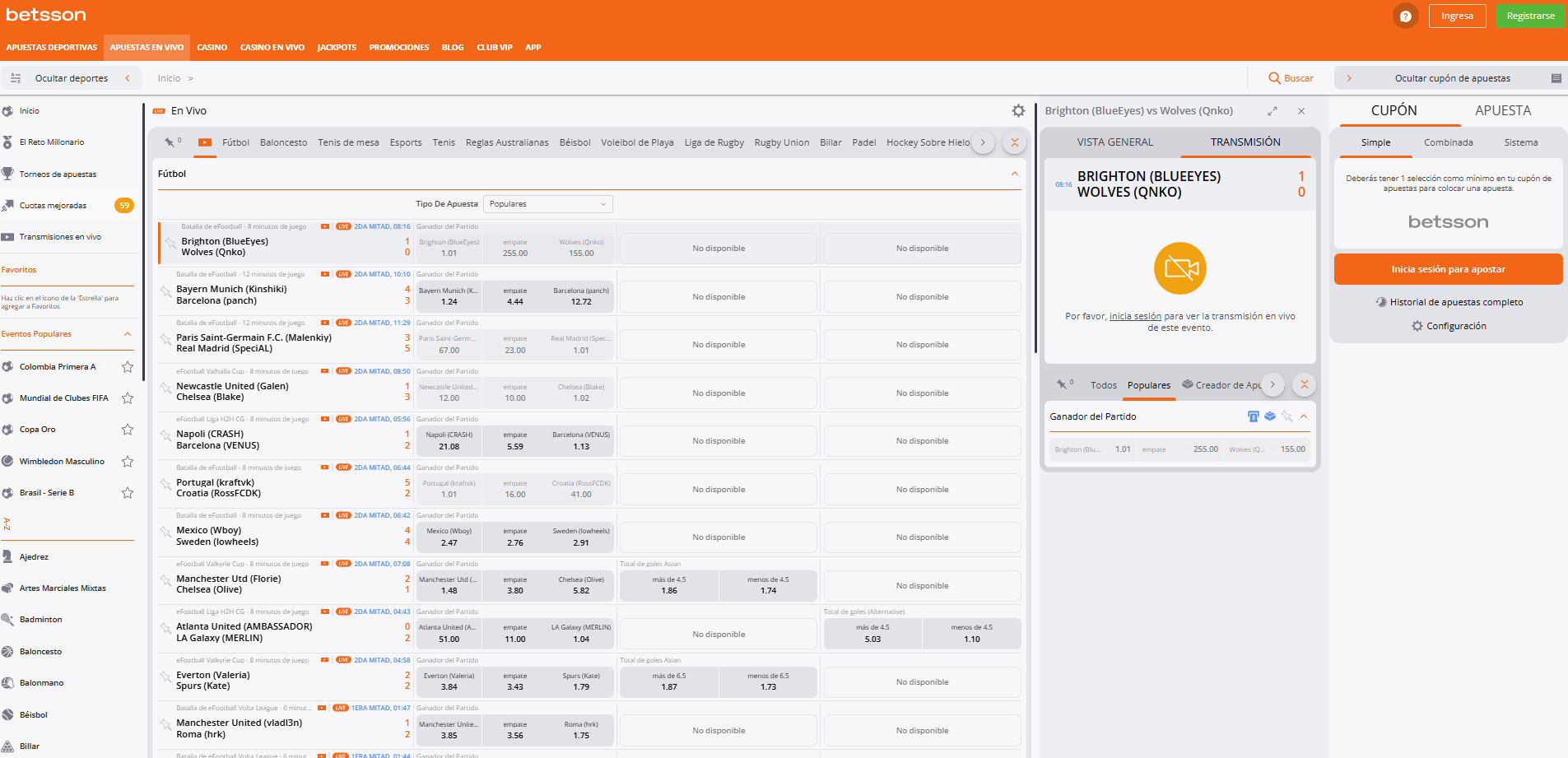Close the market tabs with orange X
Image resolution: width=1568 pixels, height=758 pixels.
click(1304, 384)
